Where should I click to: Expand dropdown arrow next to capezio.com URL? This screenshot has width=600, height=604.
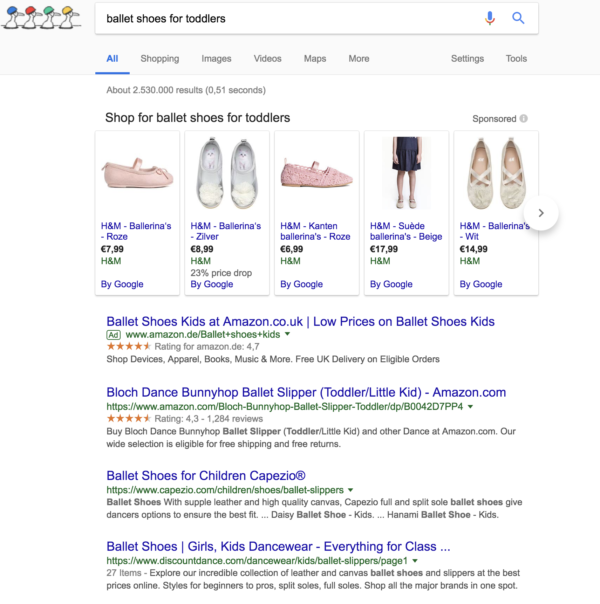pos(350,490)
